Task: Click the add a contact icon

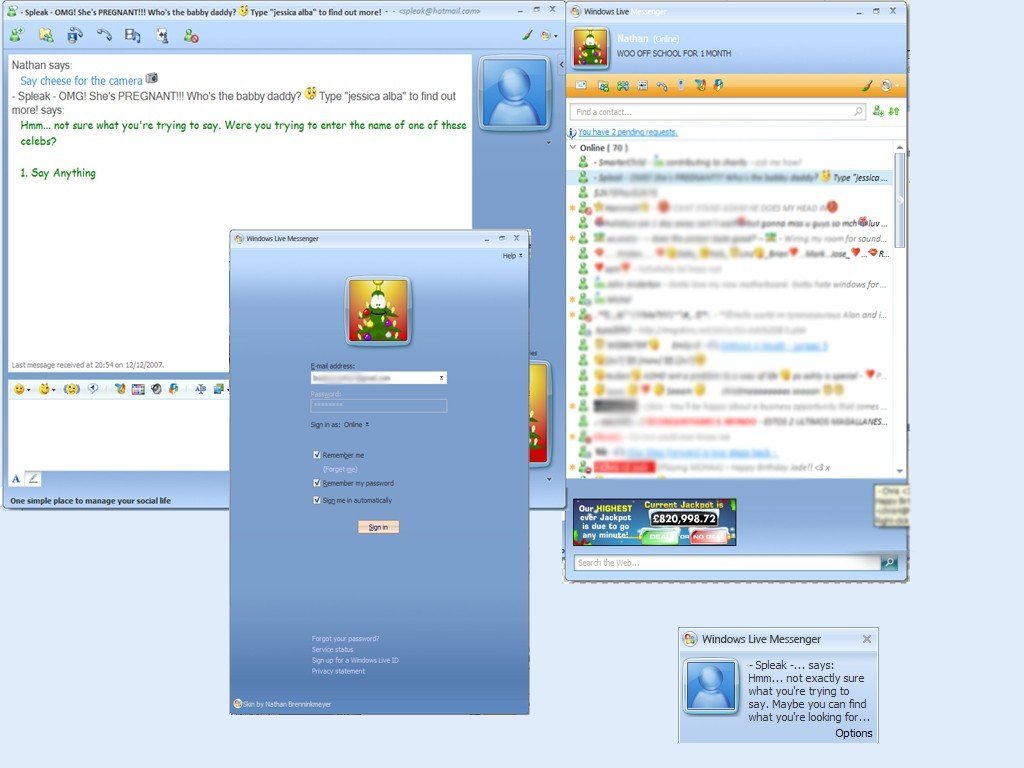Action: point(878,112)
